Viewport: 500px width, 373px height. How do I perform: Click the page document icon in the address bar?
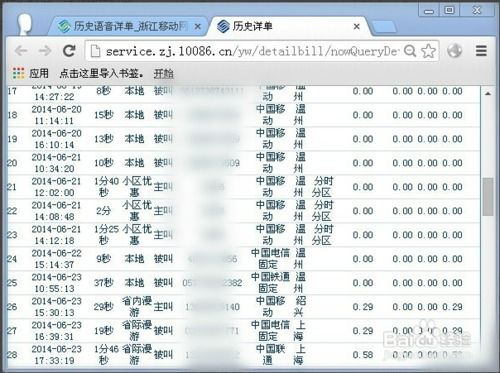(95, 51)
